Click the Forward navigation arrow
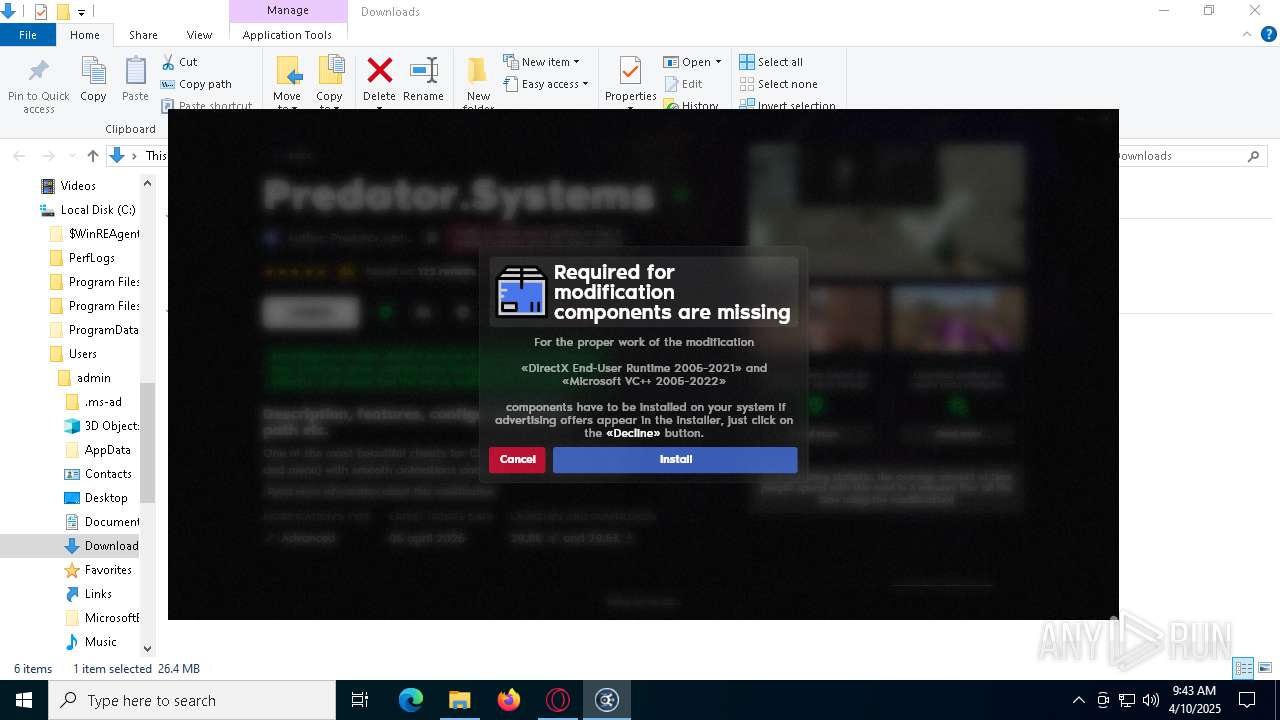This screenshot has height=720, width=1280. pyautogui.click(x=48, y=156)
